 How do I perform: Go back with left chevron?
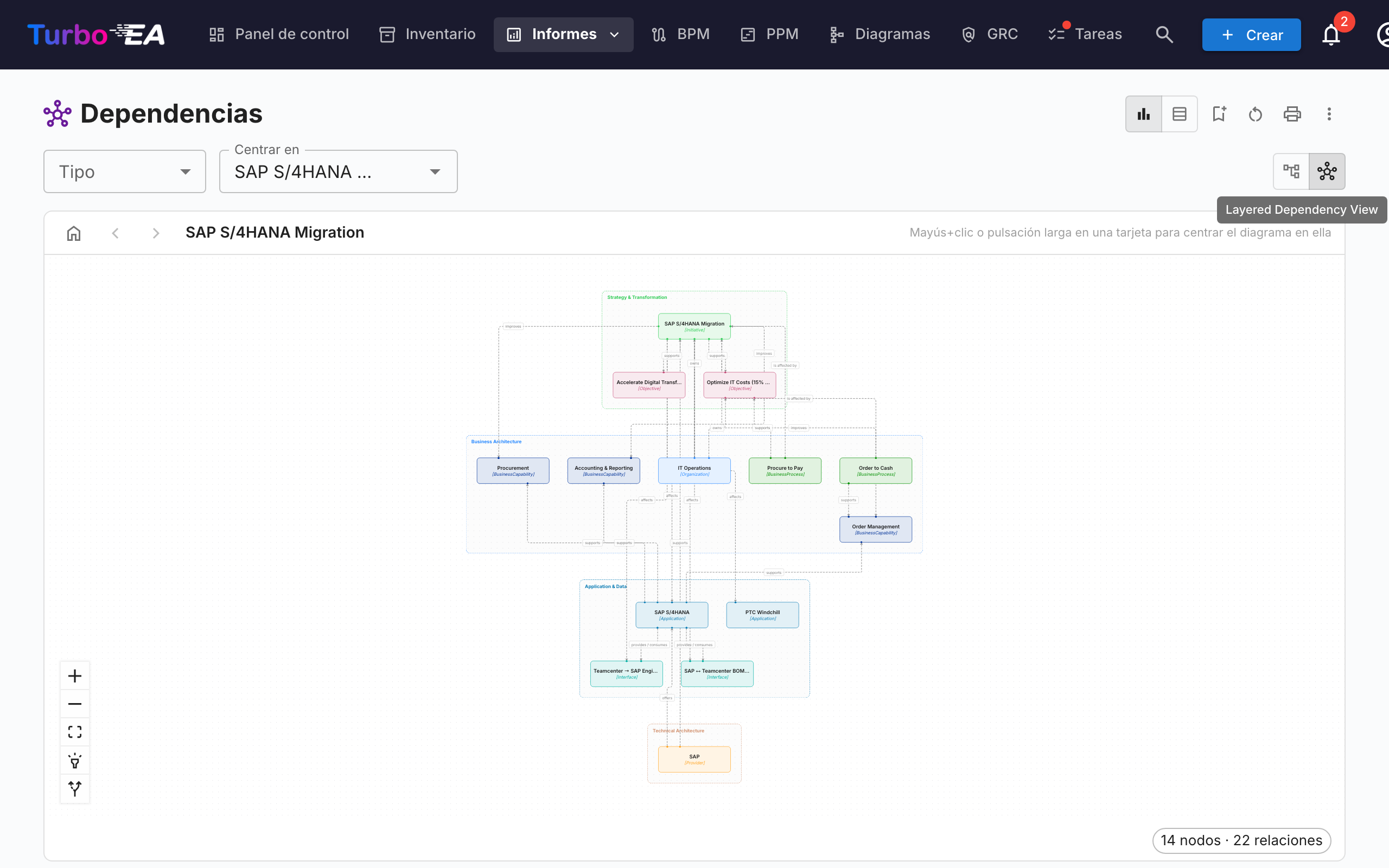click(116, 233)
